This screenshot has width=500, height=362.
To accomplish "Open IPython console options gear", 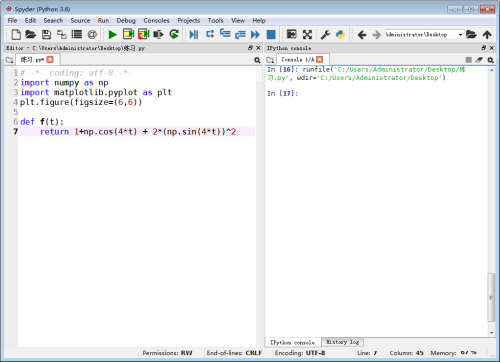I will tap(490, 60).
